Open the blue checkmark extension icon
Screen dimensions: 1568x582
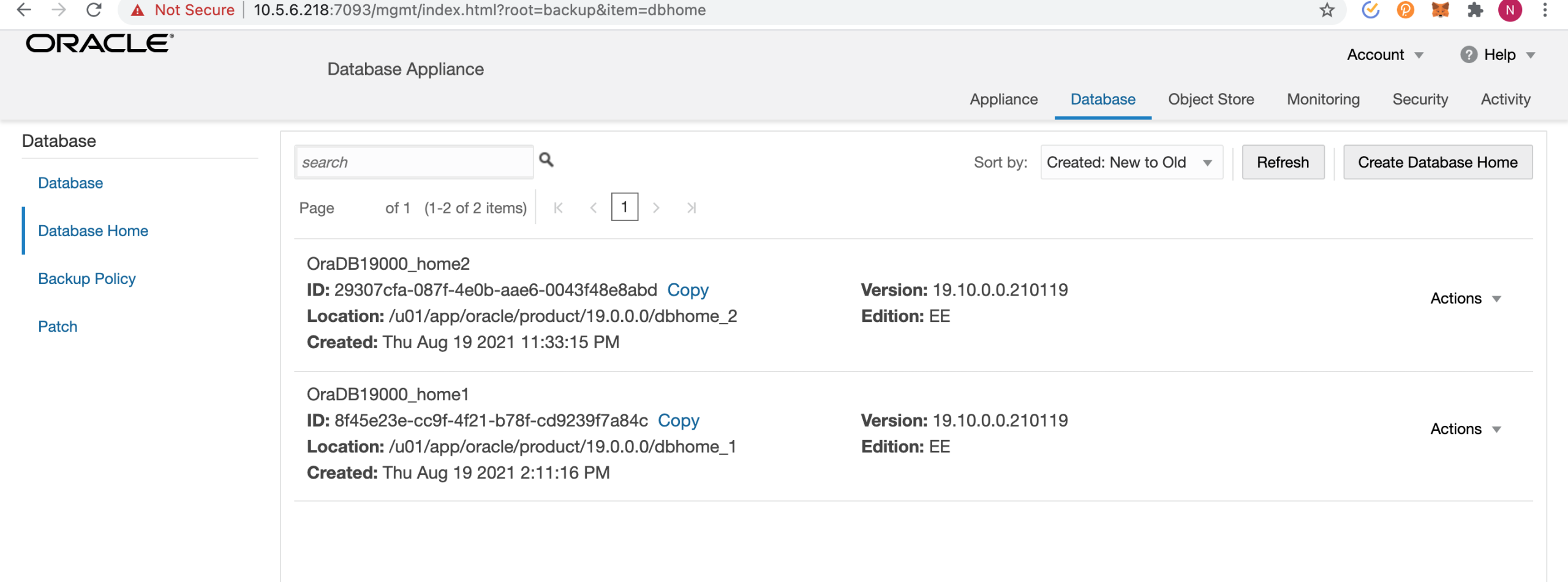pos(1370,10)
